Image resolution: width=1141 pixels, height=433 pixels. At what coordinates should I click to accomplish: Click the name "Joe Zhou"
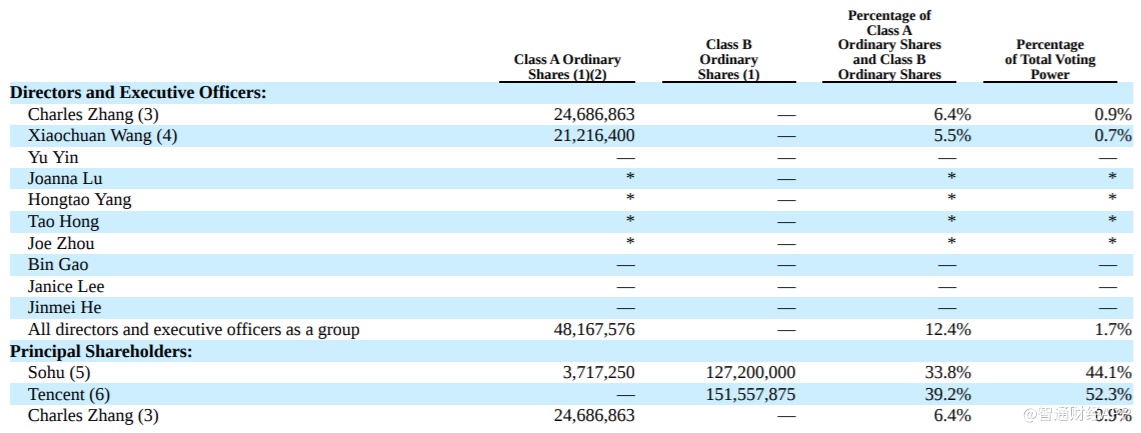[x=61, y=243]
